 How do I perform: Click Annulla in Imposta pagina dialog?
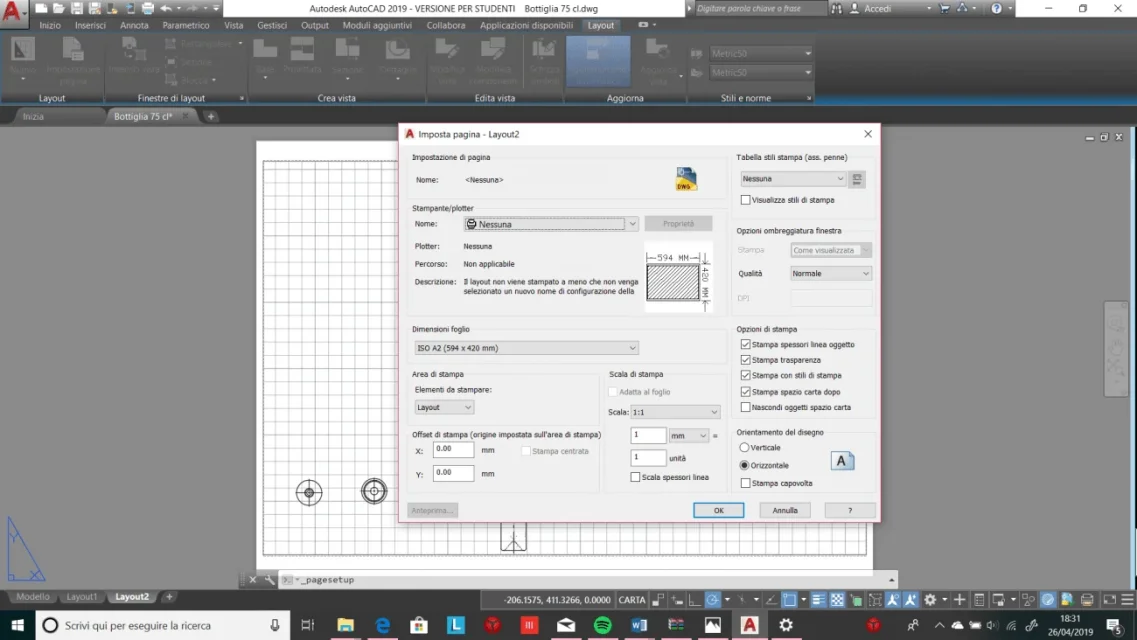(785, 510)
